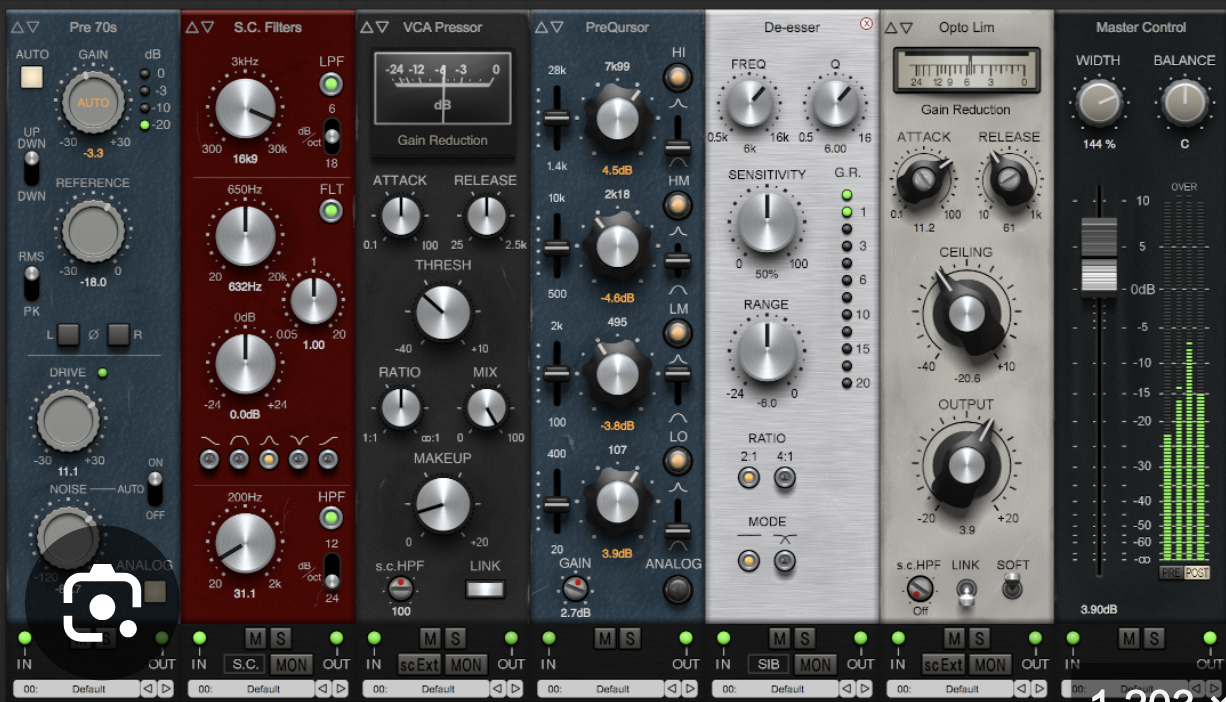Flip the LPF 6/18 dB/oct slope switch
The width and height of the screenshot is (1226, 702).
(331, 135)
